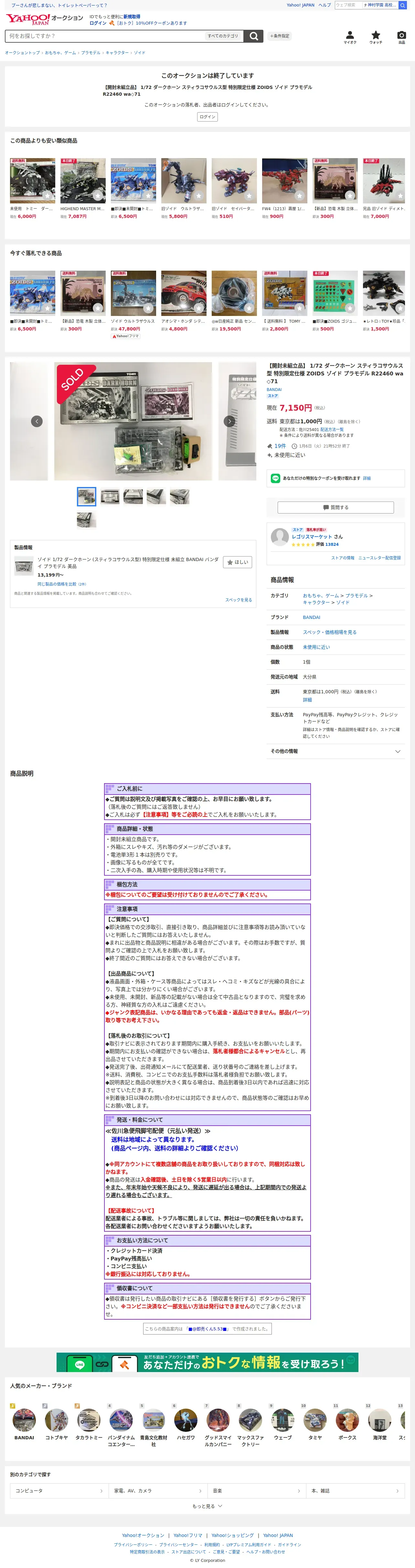
Task: Click キャラクター breadcrumb at top
Action: [117, 53]
